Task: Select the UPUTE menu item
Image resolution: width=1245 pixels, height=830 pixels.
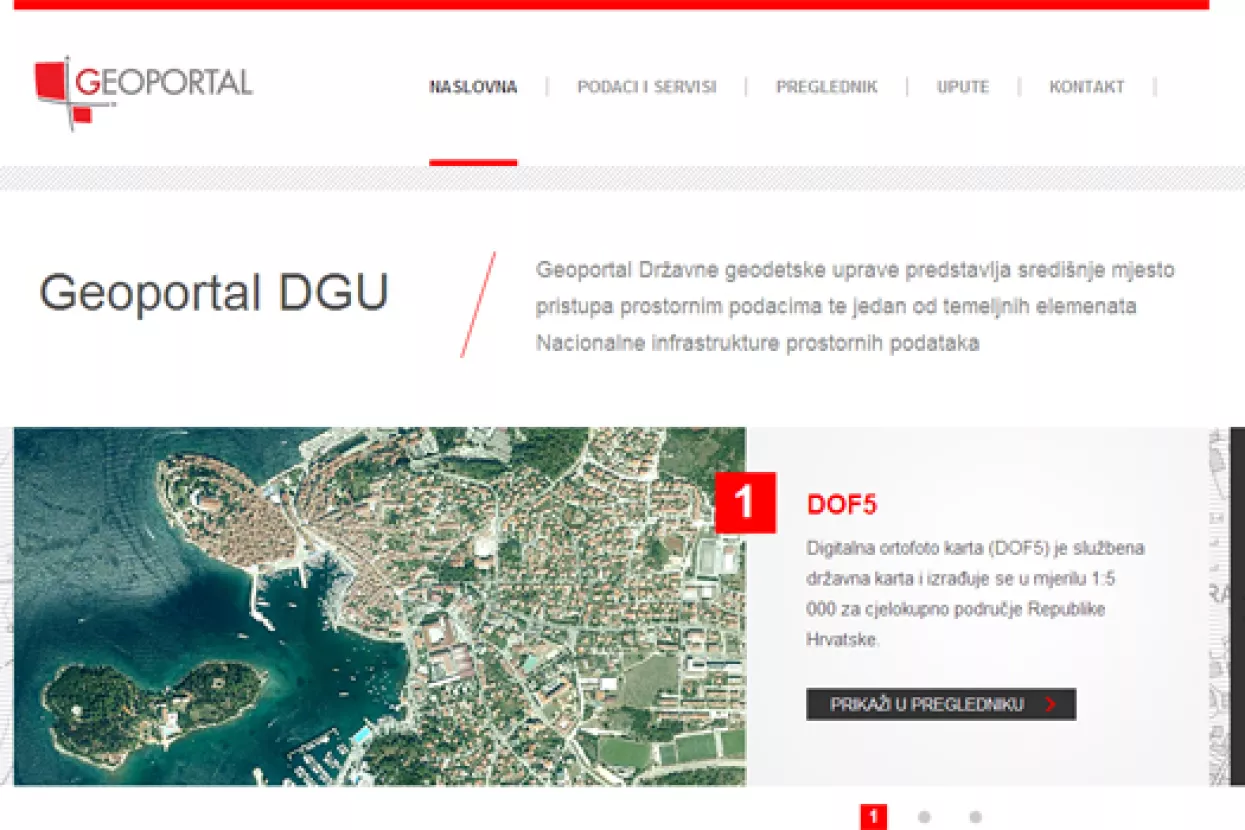Action: coord(962,87)
